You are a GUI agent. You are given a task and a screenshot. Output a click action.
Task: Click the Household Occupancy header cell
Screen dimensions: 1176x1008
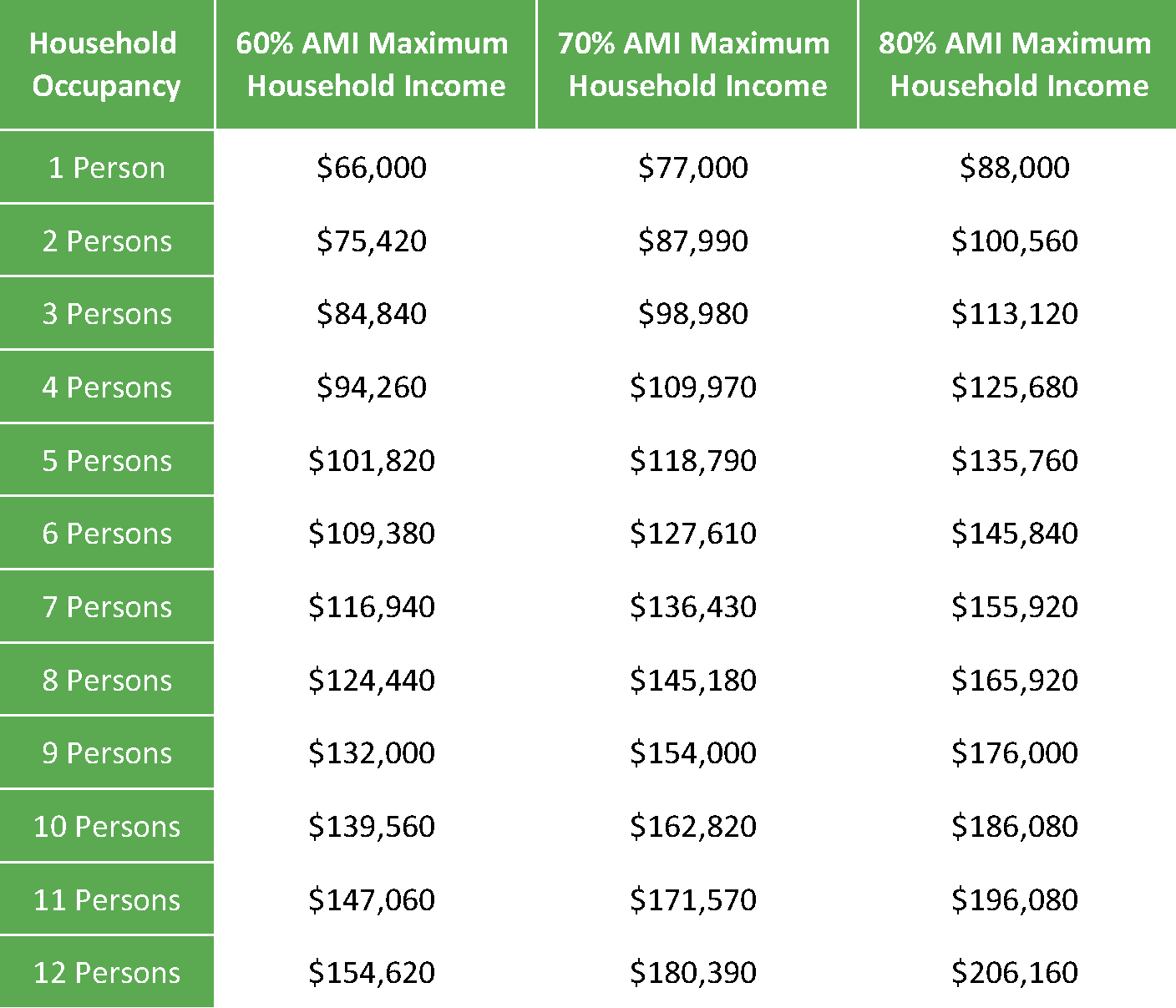point(106,64)
